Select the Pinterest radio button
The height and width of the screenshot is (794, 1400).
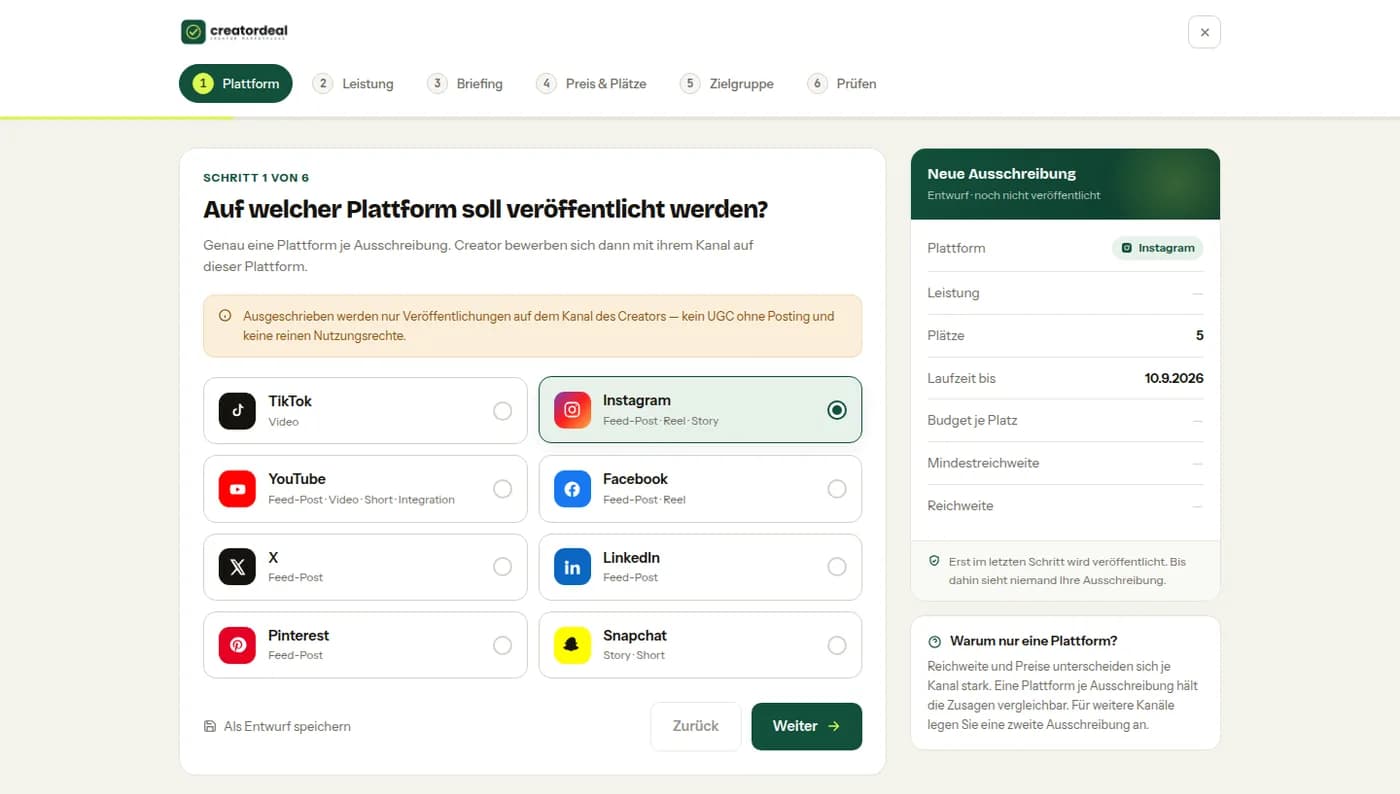502,645
